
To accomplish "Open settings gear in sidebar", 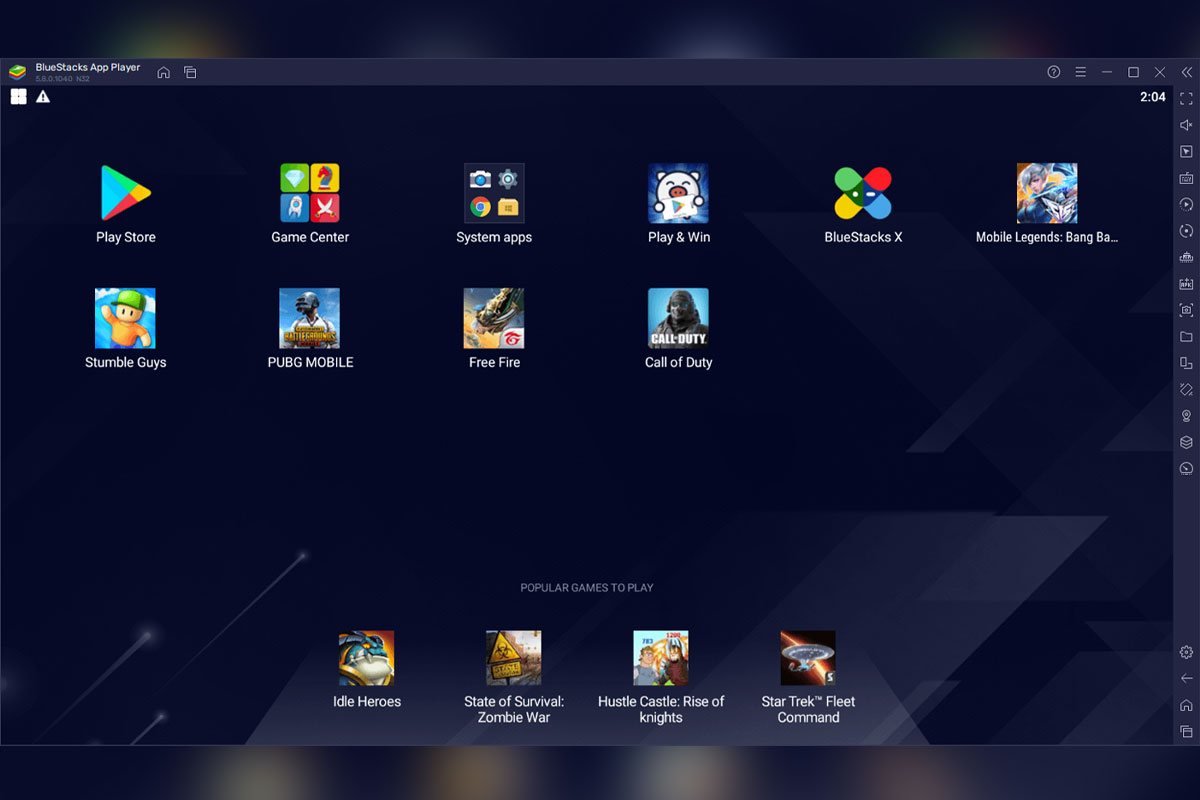I will [x=1186, y=652].
